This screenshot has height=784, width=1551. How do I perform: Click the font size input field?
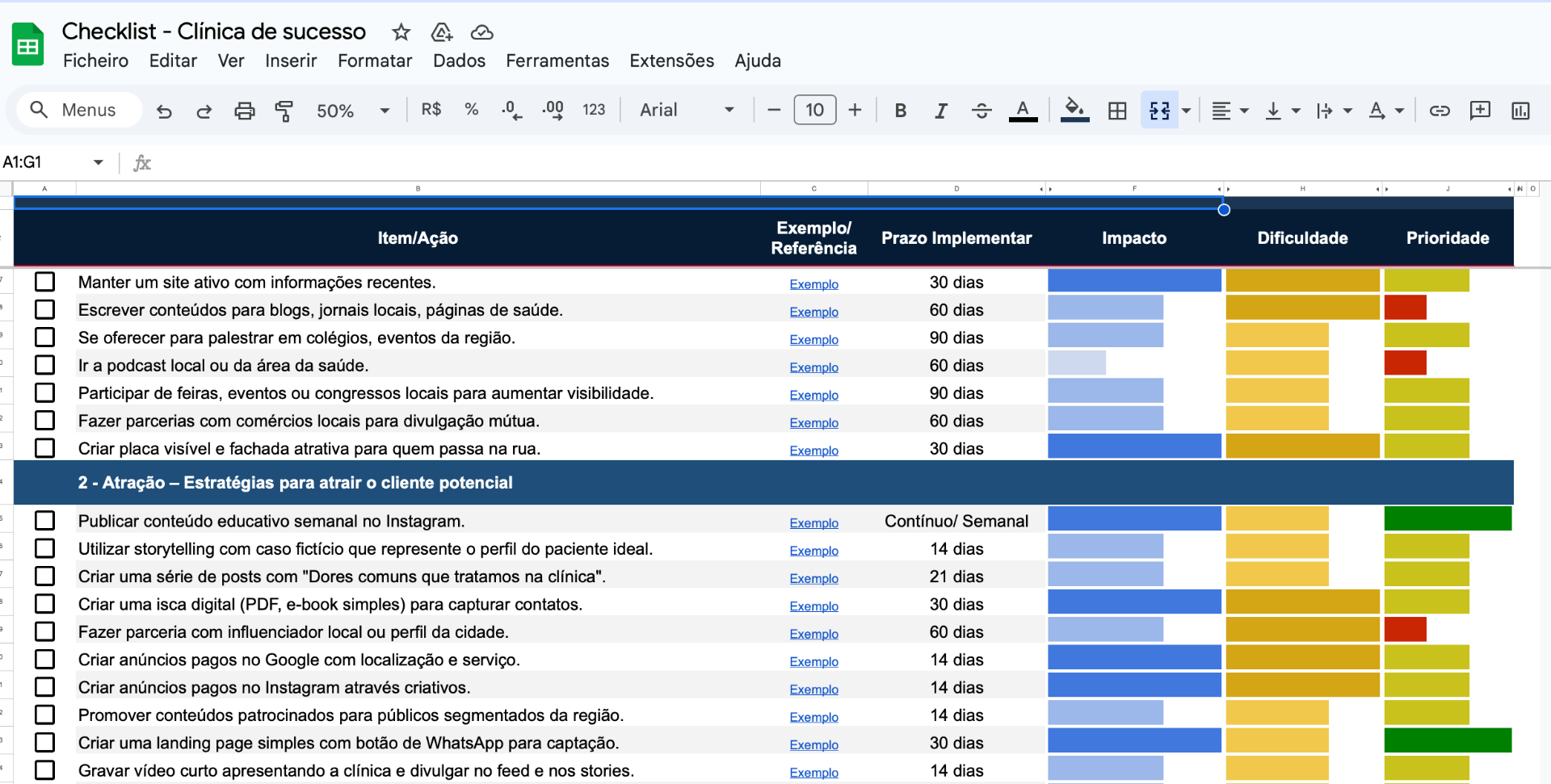coord(814,110)
